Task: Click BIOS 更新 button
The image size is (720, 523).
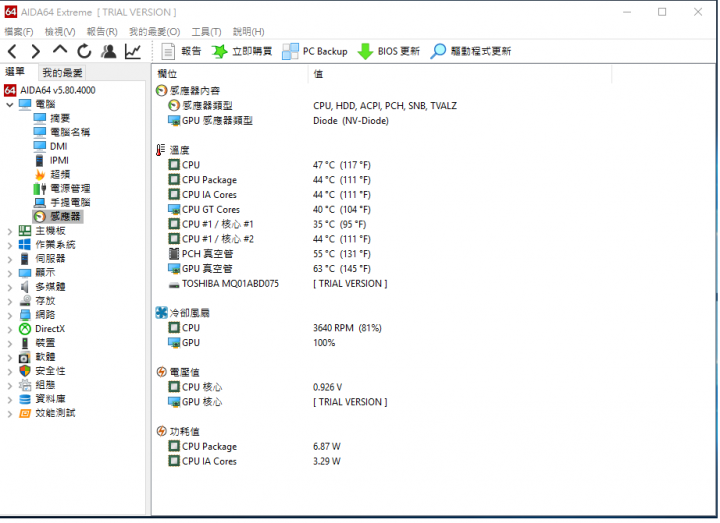Action: pos(388,51)
